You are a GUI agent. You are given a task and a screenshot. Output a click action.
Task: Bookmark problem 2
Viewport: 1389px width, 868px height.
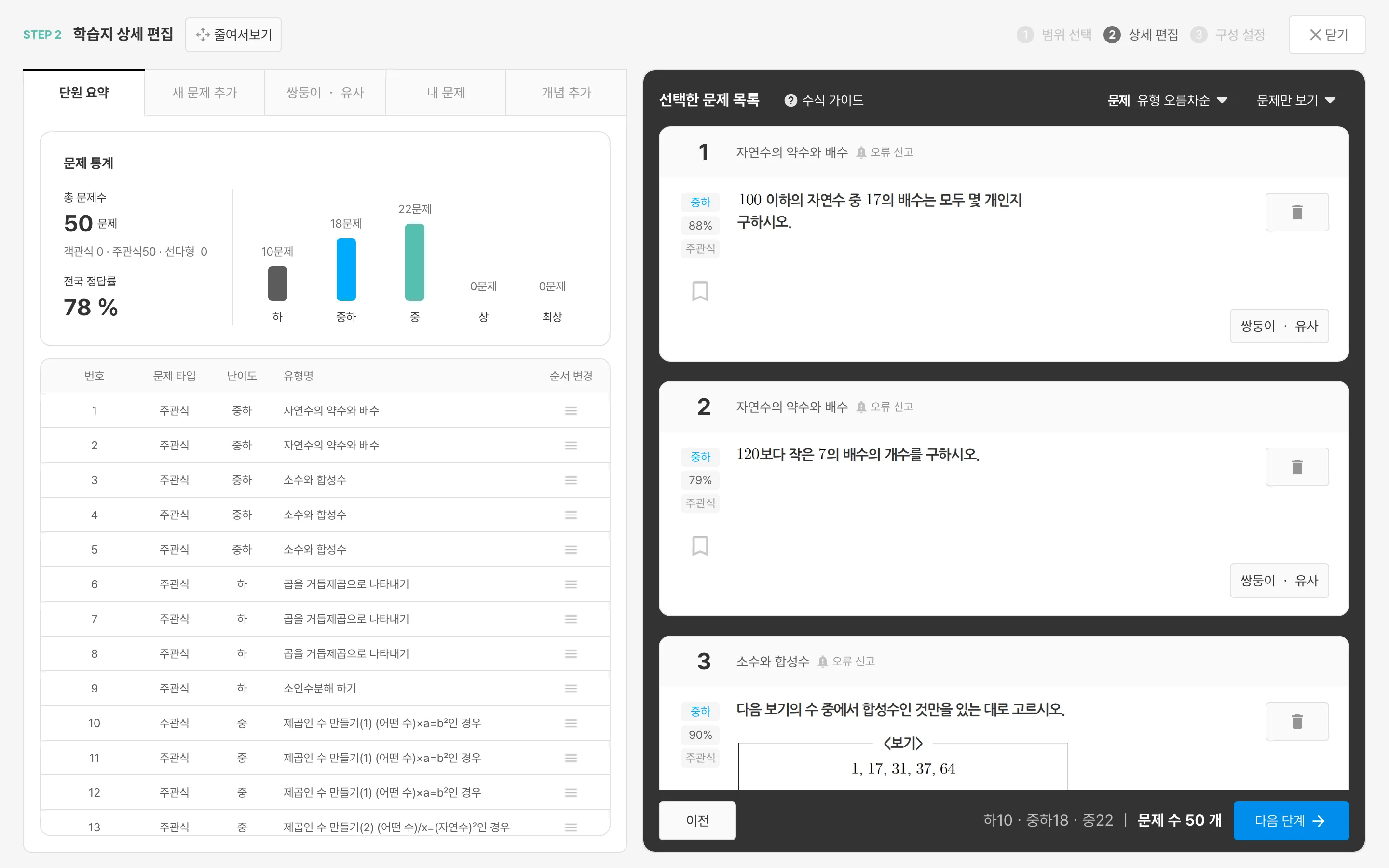click(700, 545)
